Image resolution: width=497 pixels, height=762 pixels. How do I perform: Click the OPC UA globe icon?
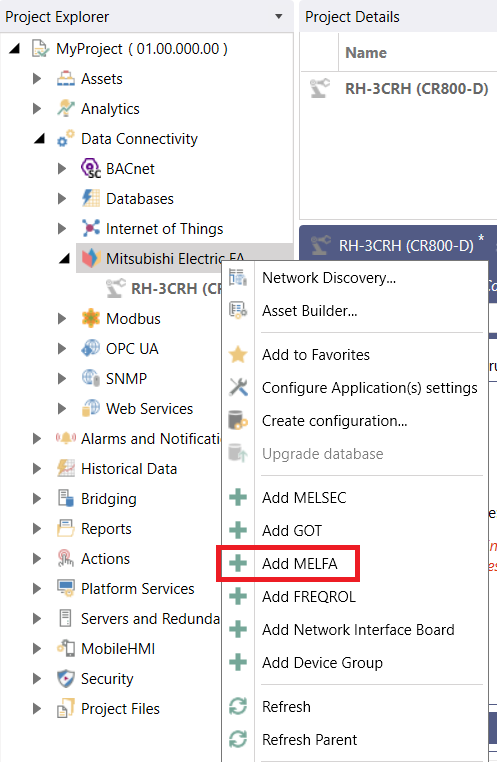[x=91, y=349]
